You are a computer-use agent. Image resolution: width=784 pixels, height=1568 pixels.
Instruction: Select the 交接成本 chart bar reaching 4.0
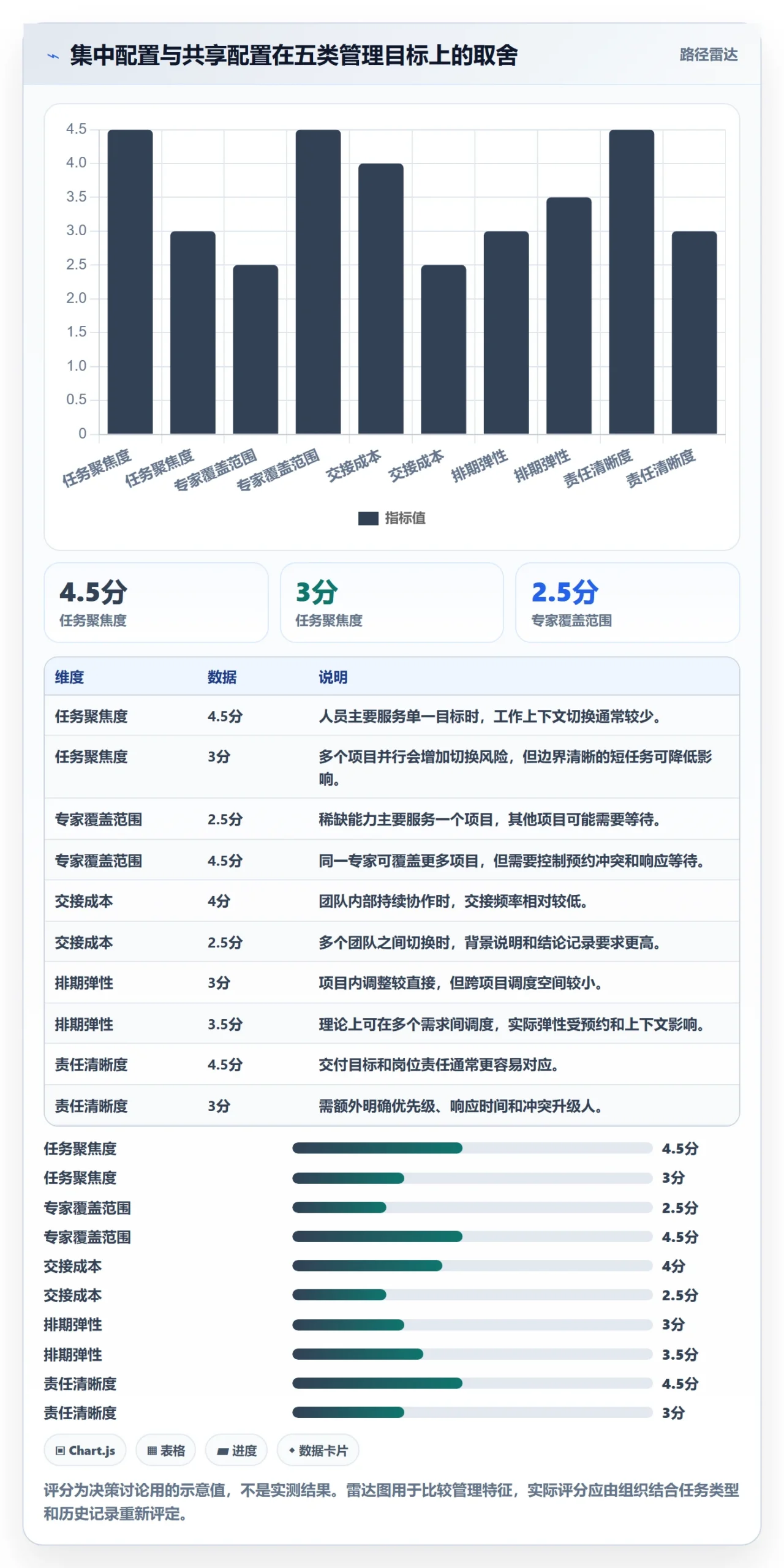(381, 298)
